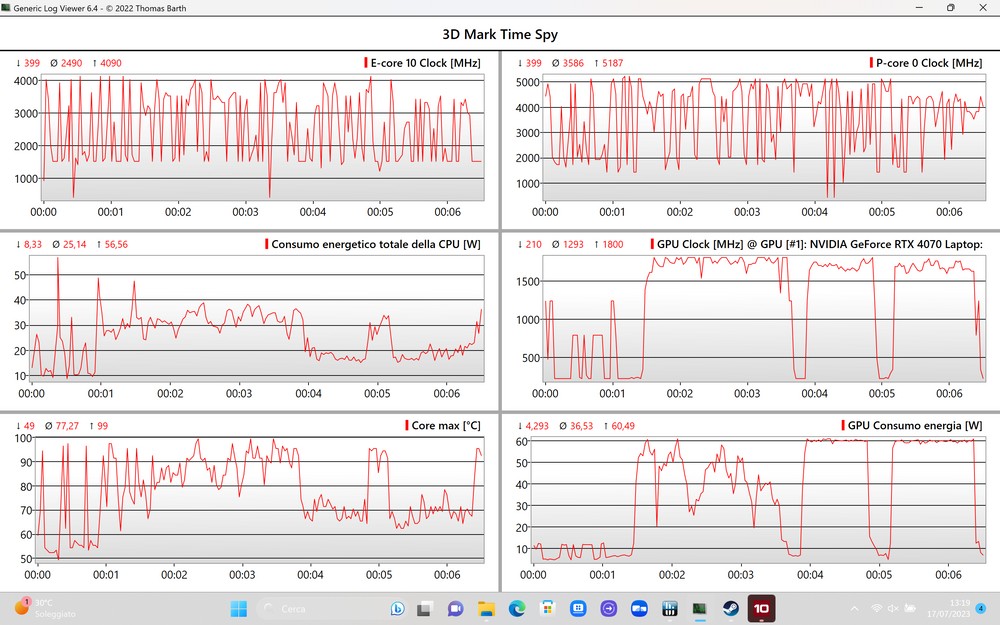Restore down the Generic Log Viewer window
1000x625 pixels.
950,8
